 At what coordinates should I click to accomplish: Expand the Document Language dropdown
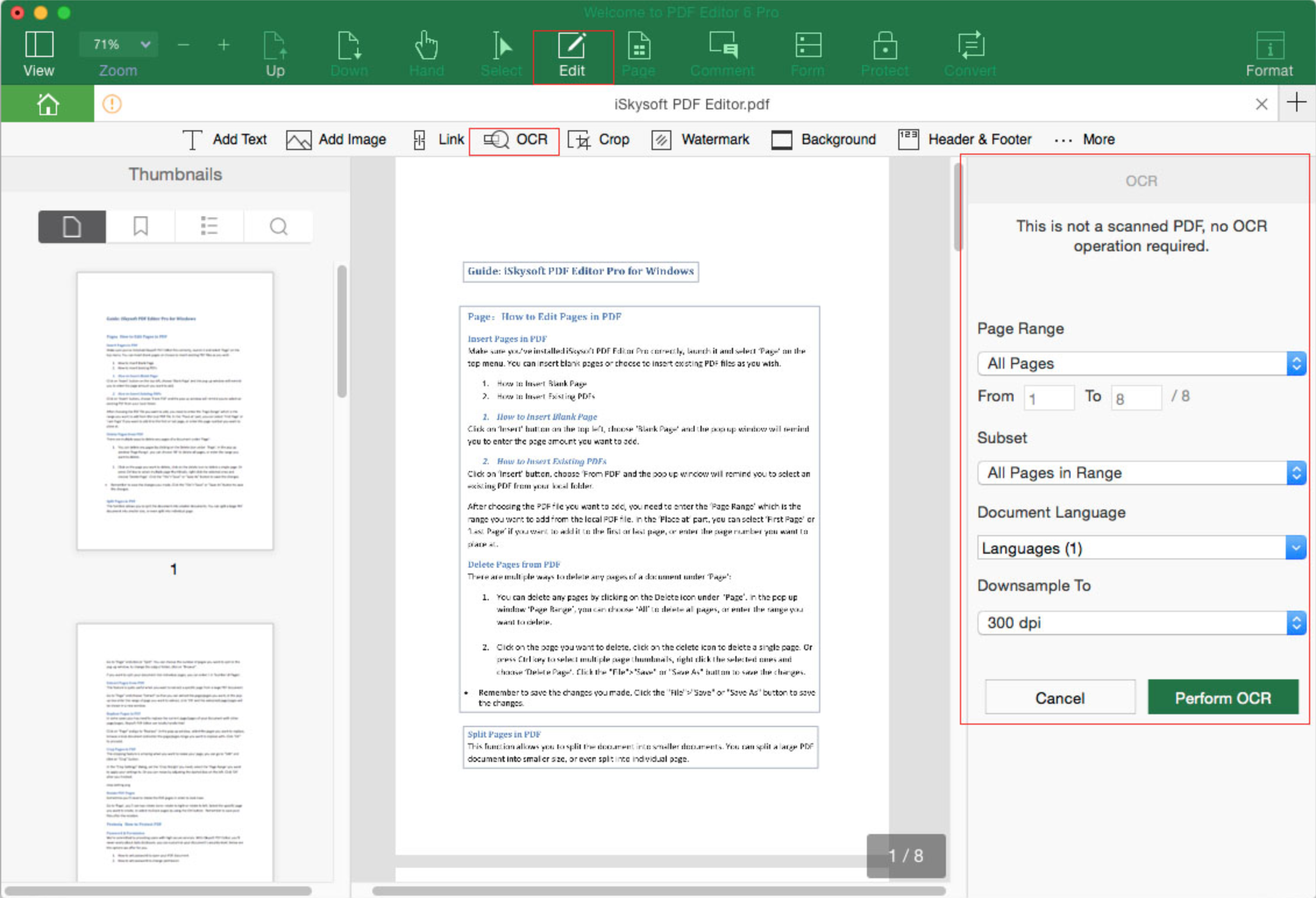click(1142, 548)
